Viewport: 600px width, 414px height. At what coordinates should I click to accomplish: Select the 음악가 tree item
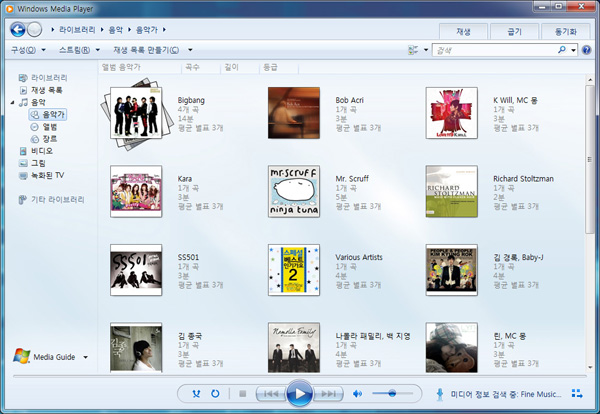pos(48,114)
